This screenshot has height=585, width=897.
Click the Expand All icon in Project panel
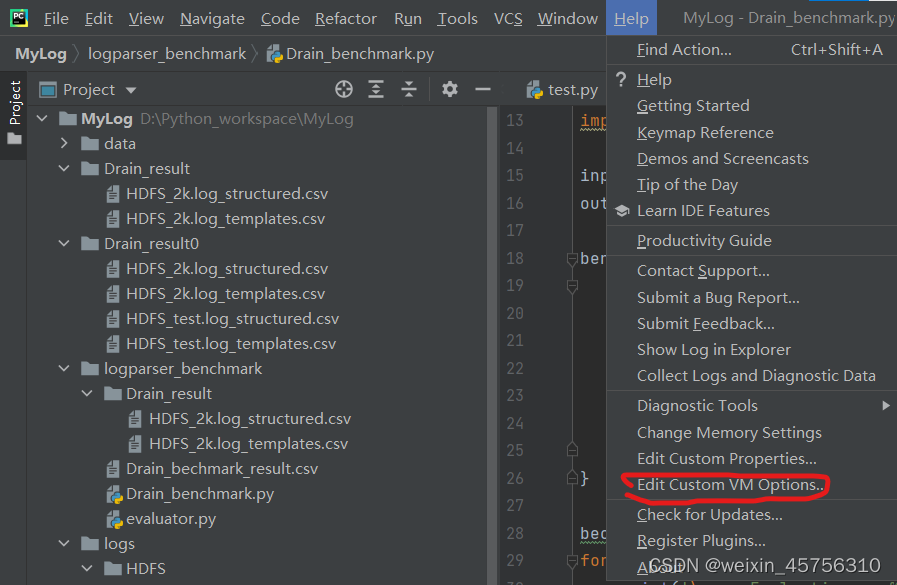[376, 89]
